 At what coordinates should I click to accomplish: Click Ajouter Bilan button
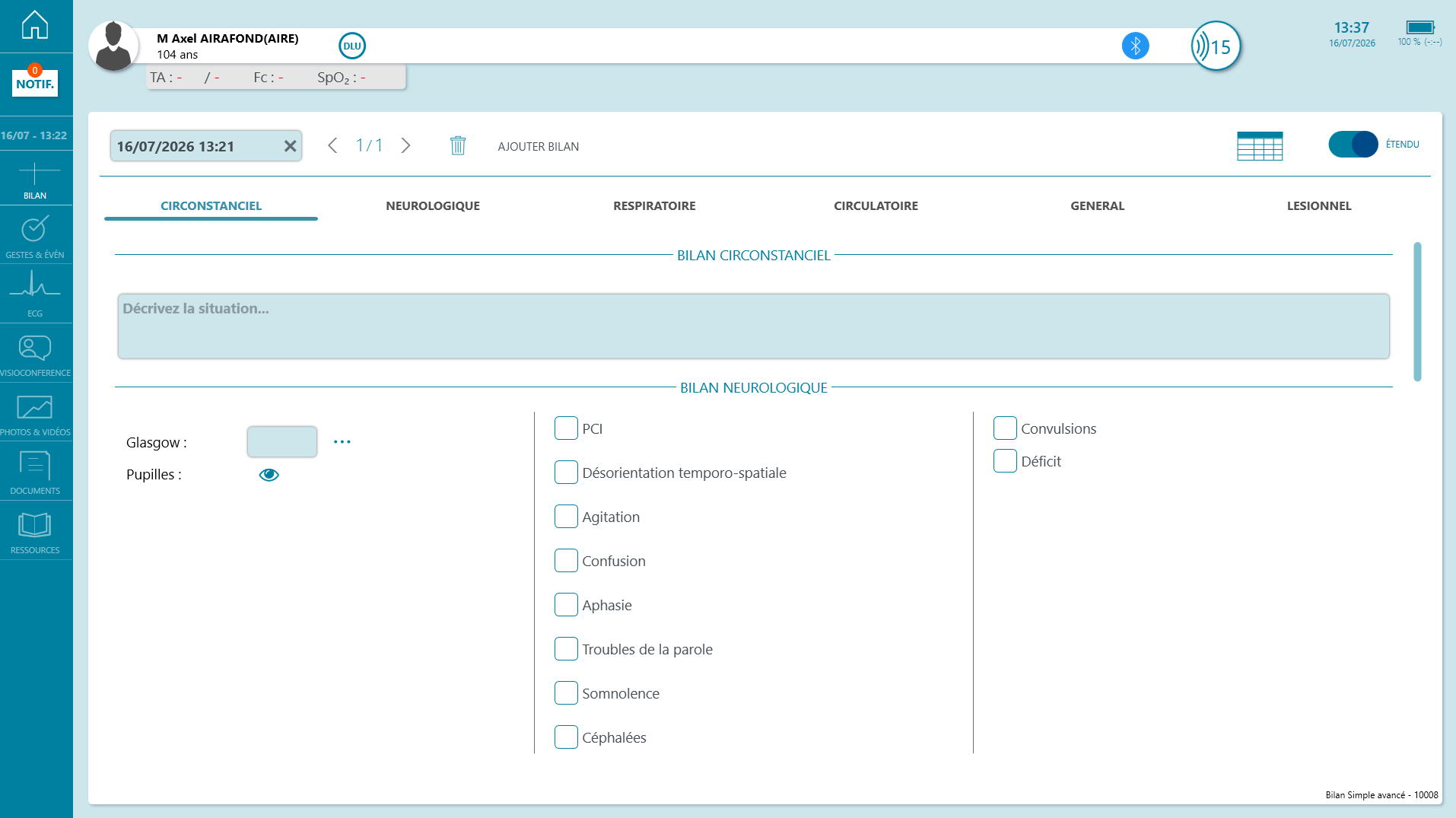(x=539, y=146)
